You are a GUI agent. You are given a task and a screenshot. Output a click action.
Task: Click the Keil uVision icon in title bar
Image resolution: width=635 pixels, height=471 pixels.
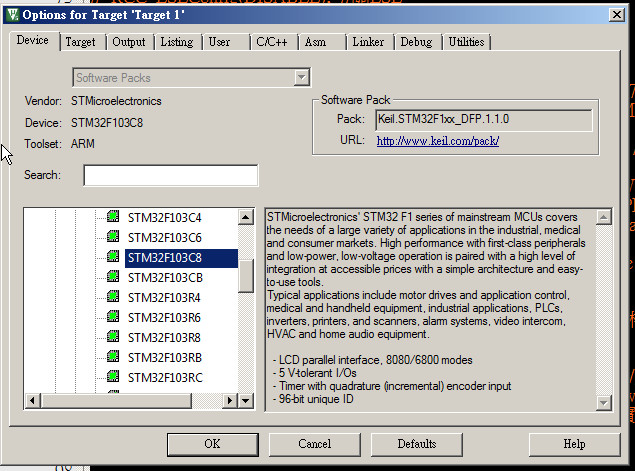(x=13, y=15)
